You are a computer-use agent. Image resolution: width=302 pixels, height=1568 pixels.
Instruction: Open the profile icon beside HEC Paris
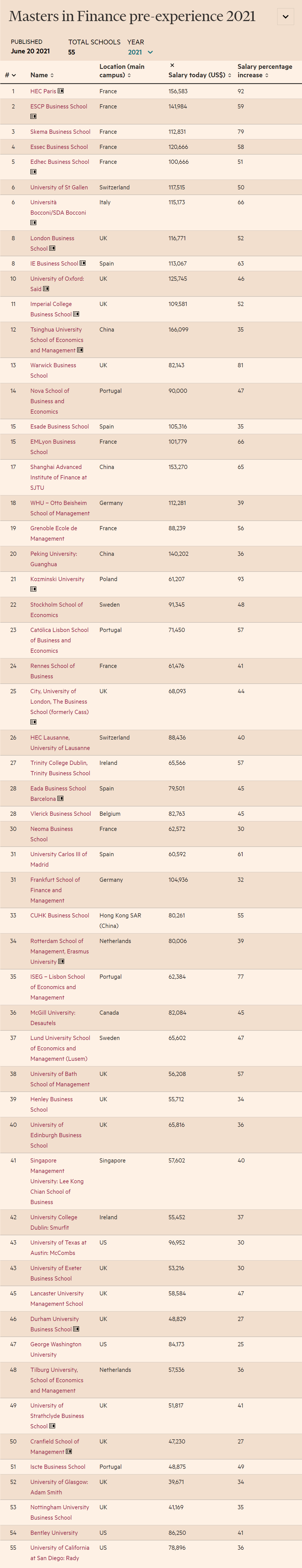coord(61,91)
